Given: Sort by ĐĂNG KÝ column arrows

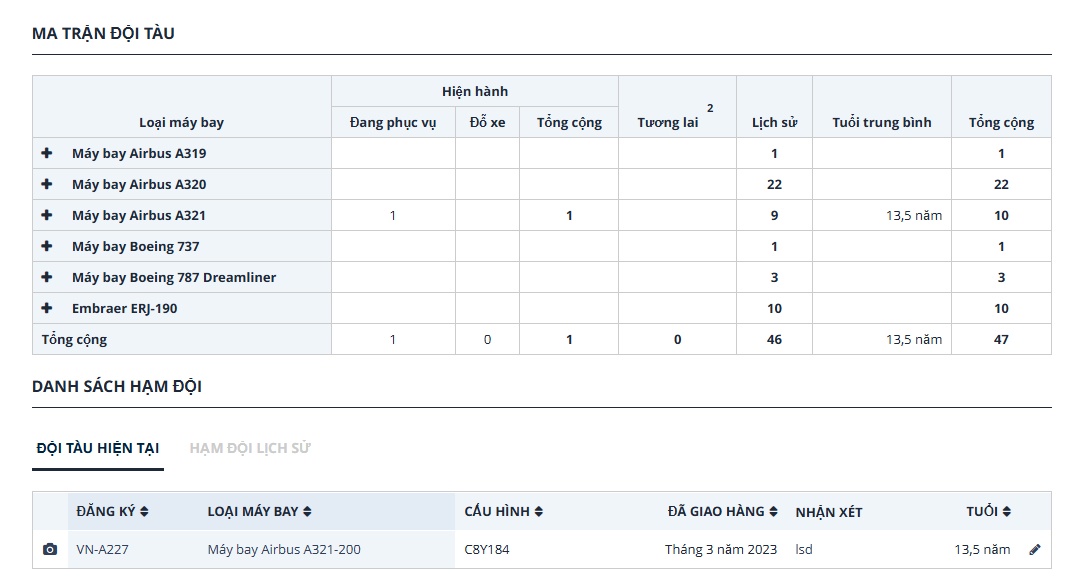Looking at the screenshot, I should click(144, 511).
